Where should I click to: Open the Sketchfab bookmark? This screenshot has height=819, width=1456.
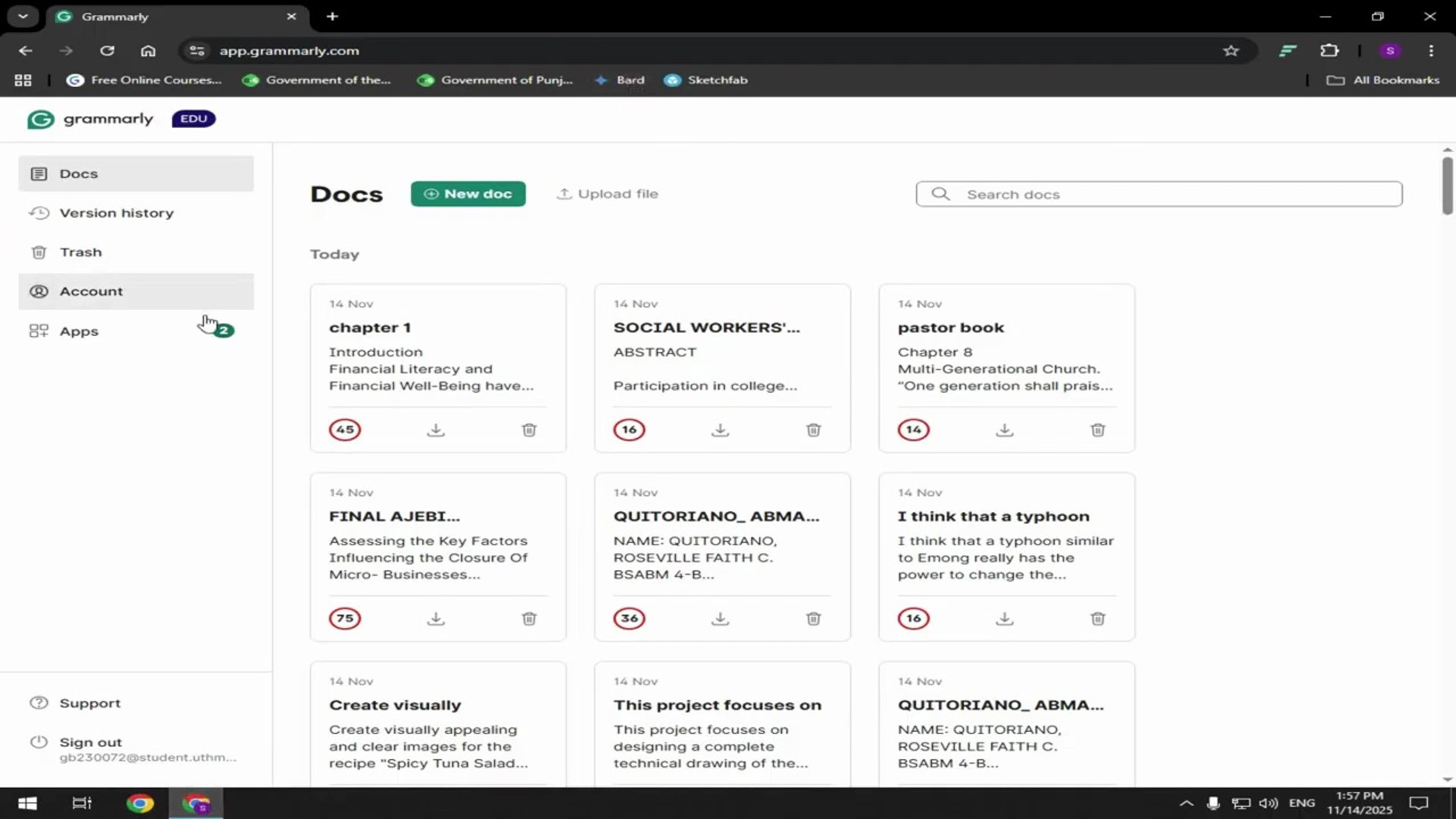pyautogui.click(x=705, y=80)
